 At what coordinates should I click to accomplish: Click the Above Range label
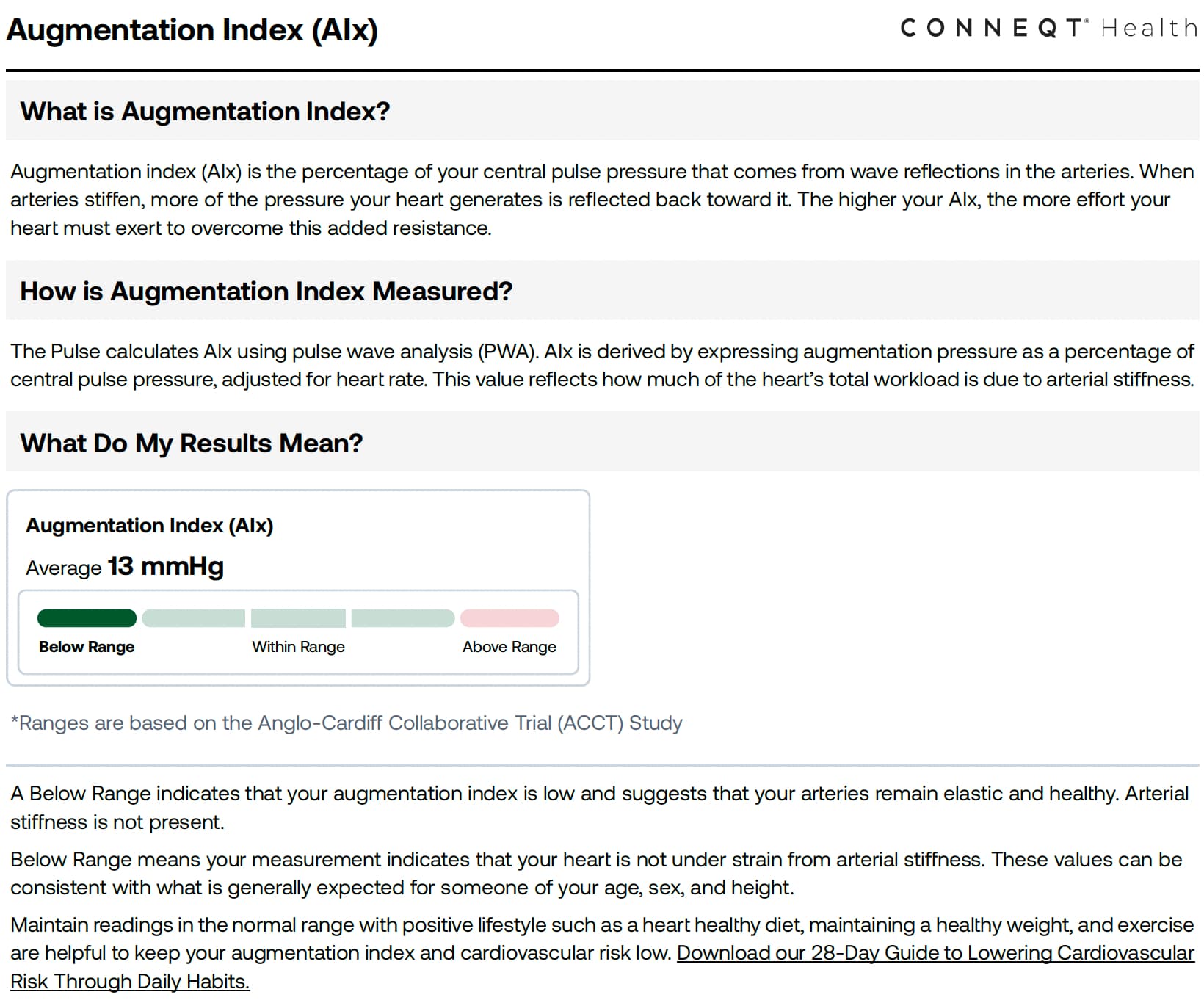(x=509, y=647)
